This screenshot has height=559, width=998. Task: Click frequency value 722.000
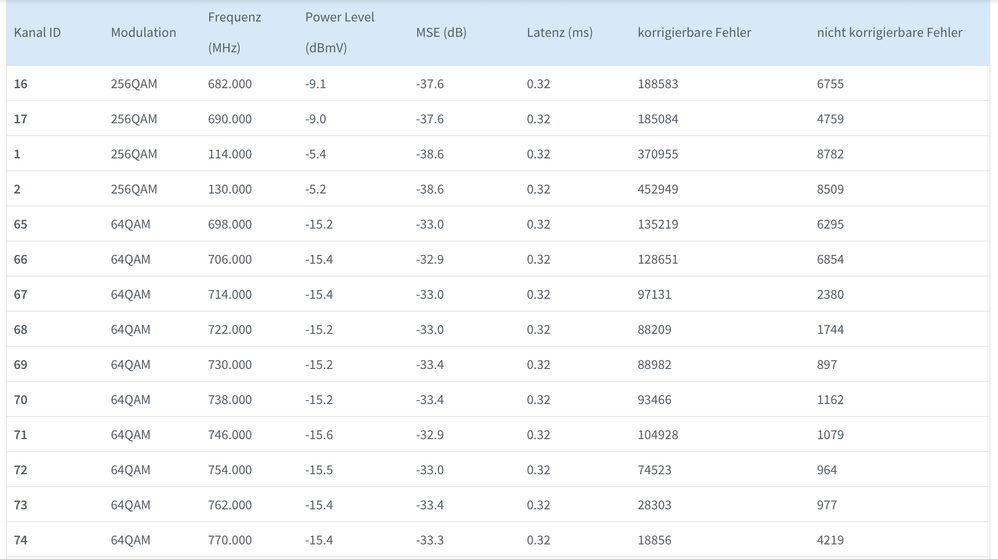point(230,329)
